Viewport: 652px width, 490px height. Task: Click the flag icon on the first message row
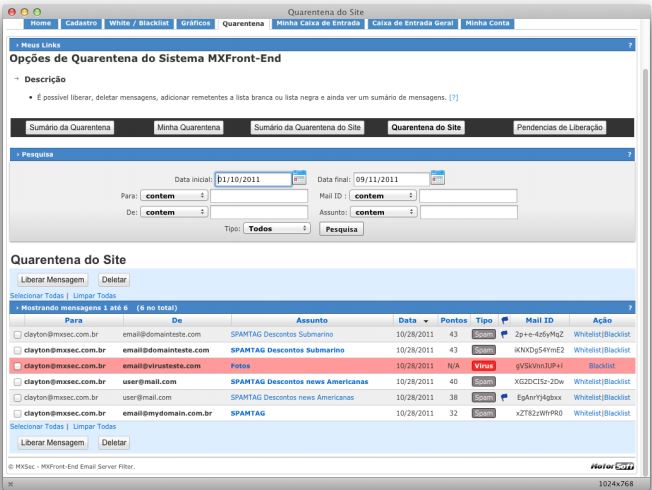tap(504, 334)
